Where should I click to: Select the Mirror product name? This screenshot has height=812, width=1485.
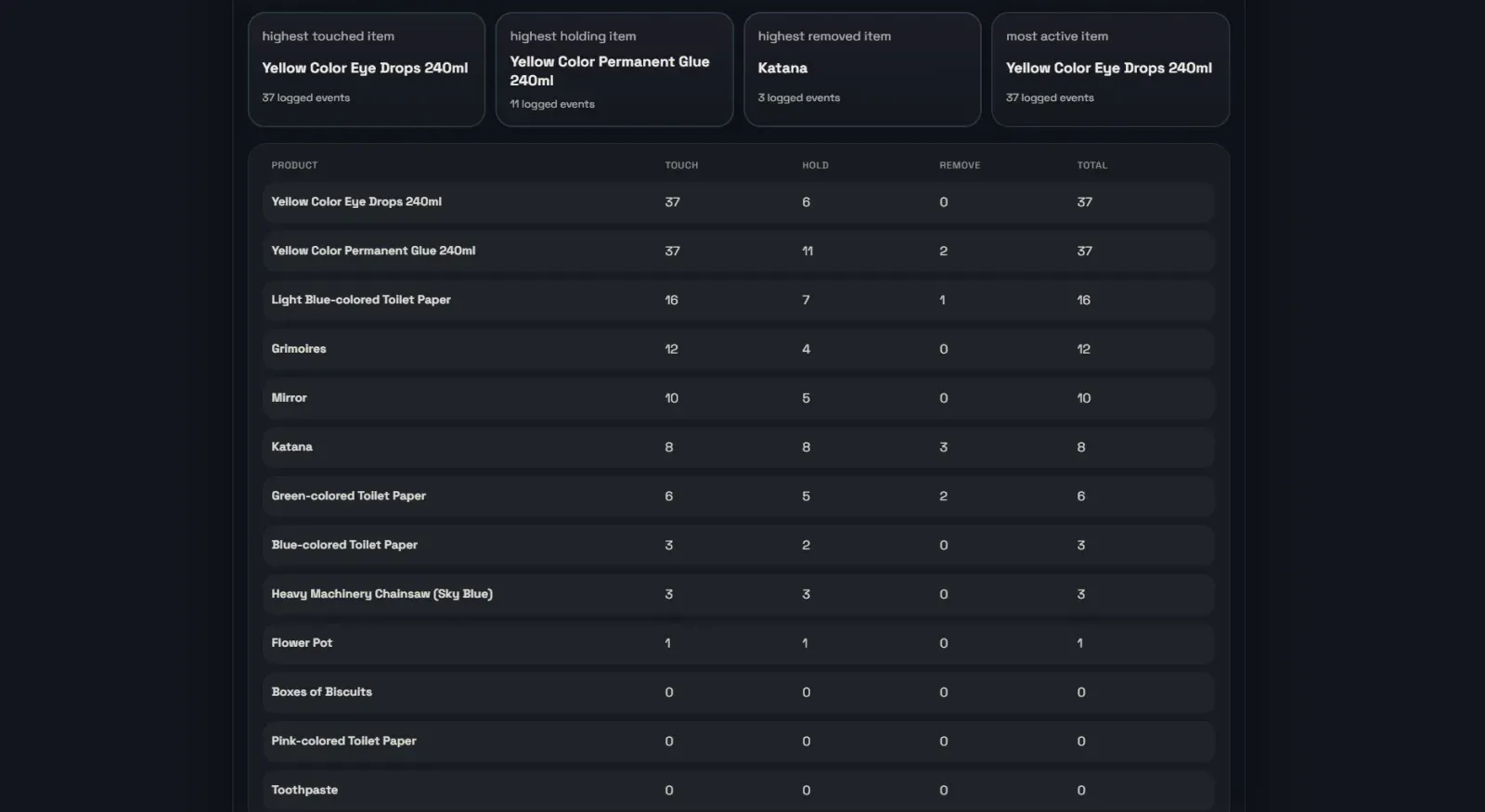289,397
